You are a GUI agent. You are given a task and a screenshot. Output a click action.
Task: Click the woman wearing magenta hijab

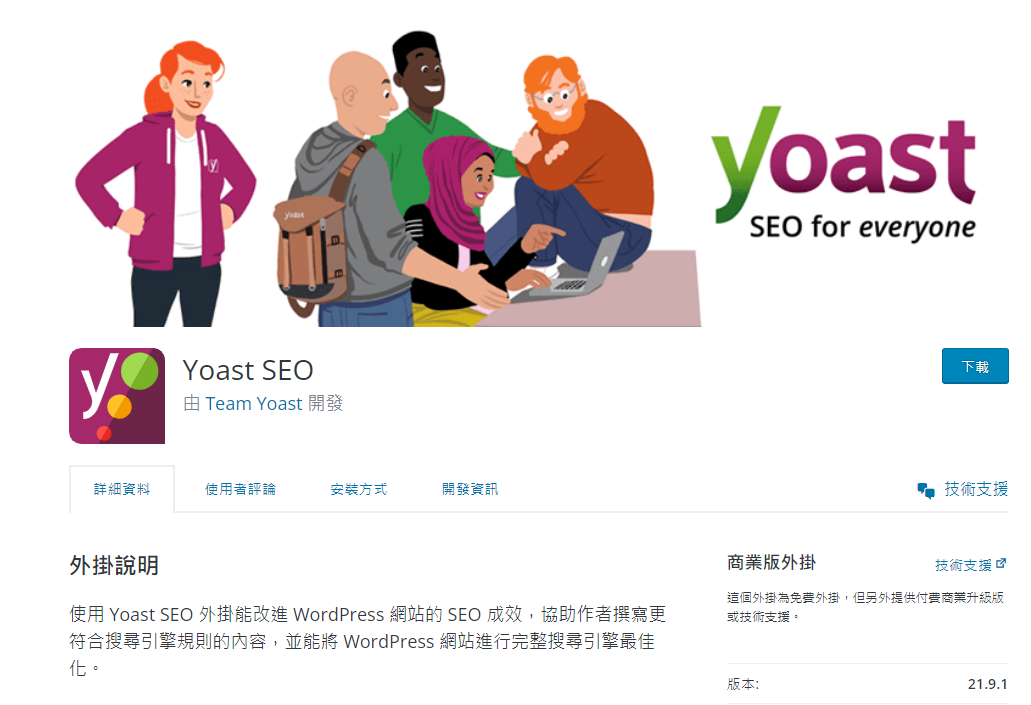[x=460, y=224]
